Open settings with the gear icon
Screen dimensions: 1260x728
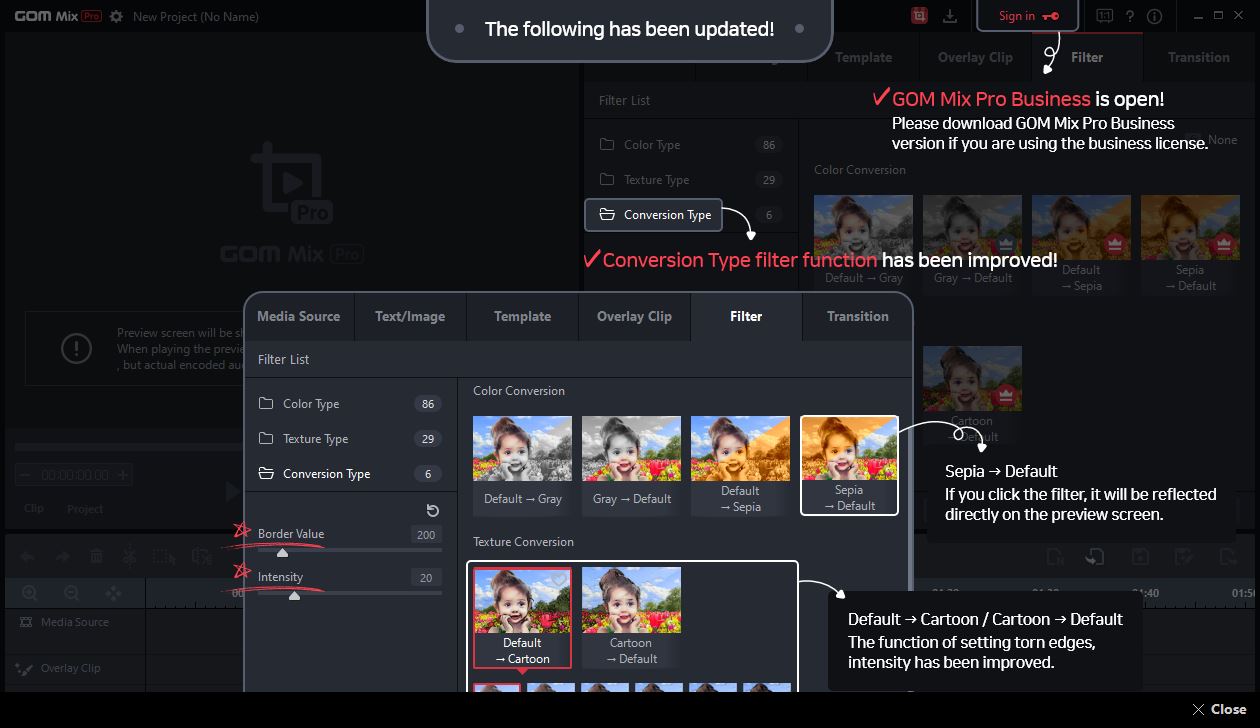[x=116, y=16]
